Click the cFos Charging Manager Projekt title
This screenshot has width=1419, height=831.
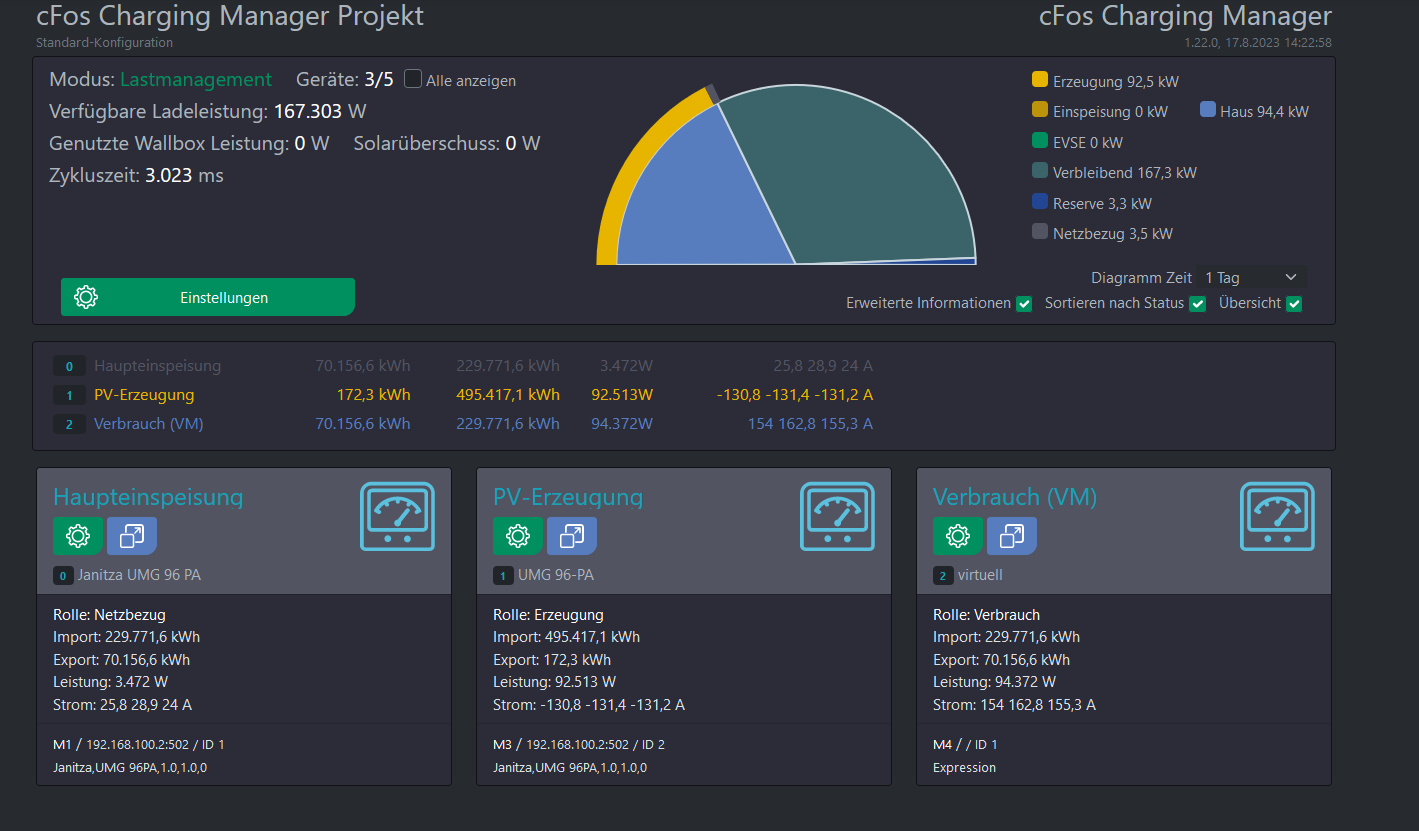pos(230,16)
